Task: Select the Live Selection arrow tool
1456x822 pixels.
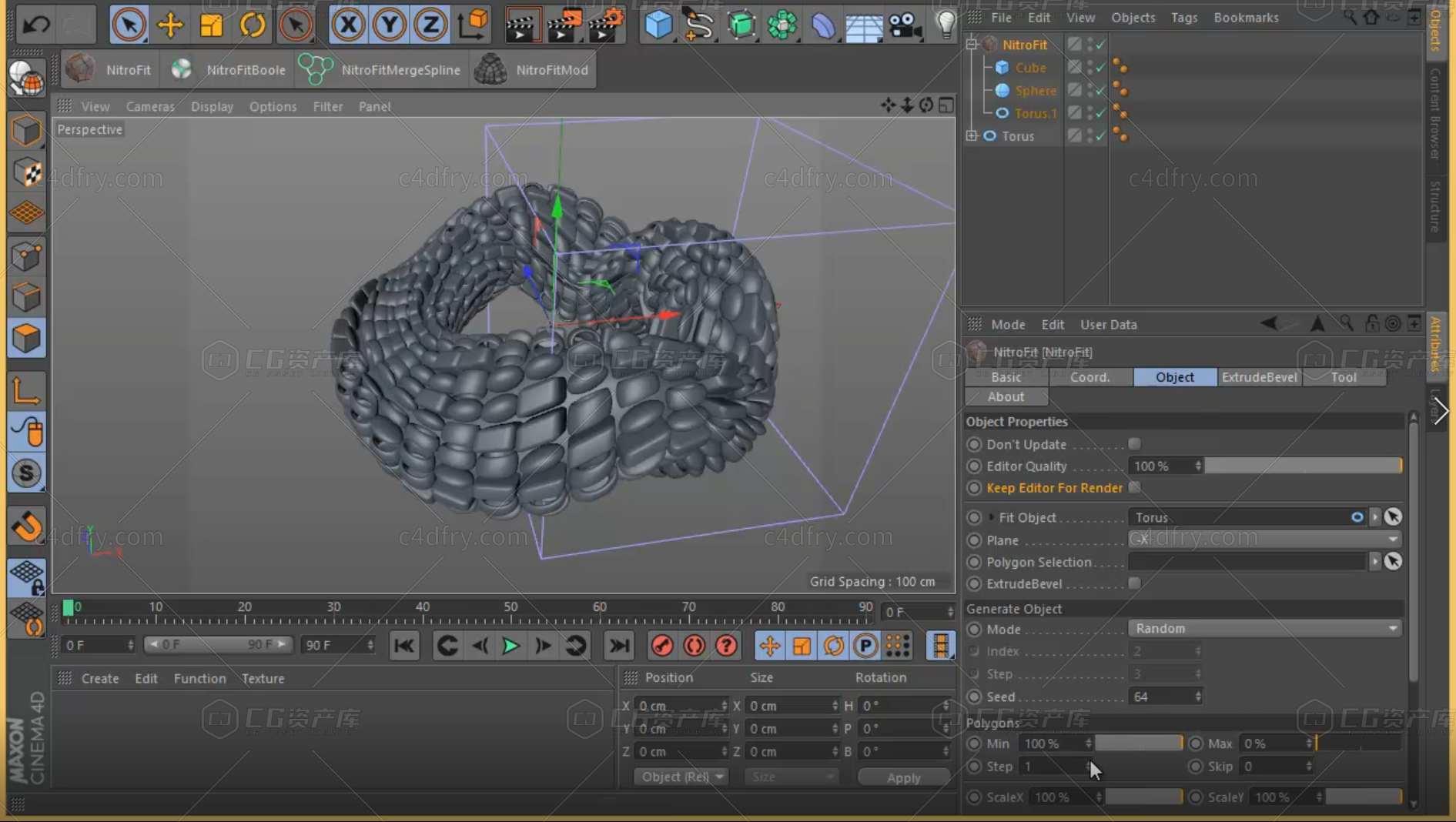Action: [x=129, y=25]
